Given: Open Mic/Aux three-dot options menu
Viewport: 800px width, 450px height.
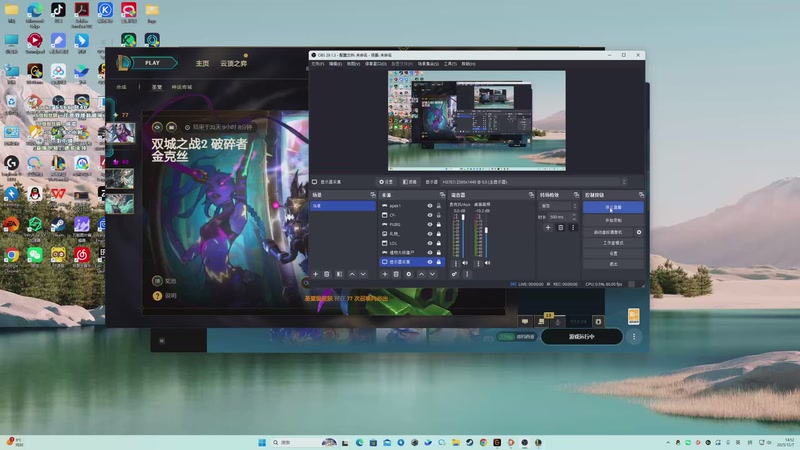Looking at the screenshot, I should (x=456, y=263).
